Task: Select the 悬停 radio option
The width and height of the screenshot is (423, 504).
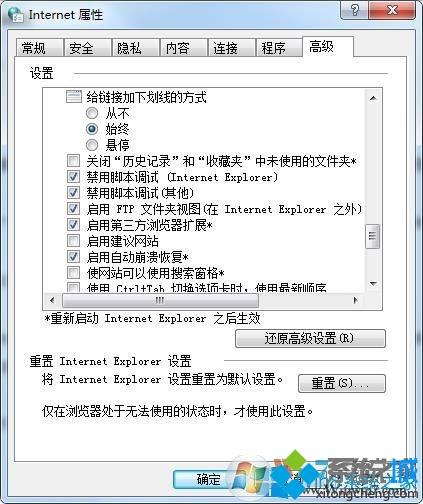Action: tap(92, 145)
